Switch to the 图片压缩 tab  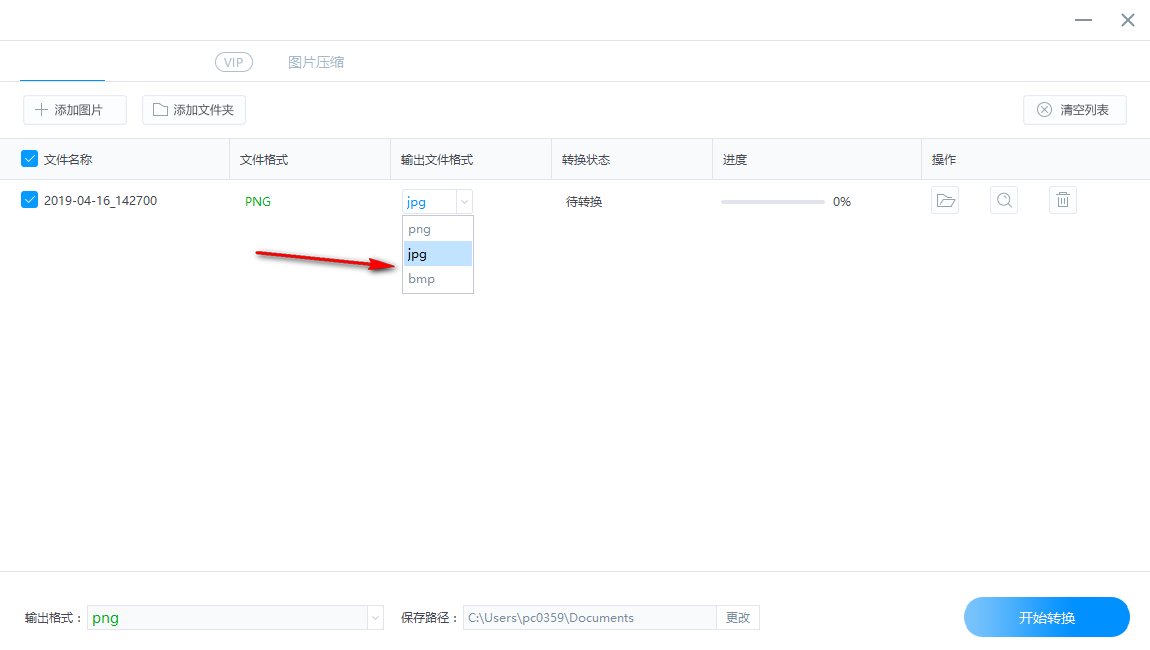coord(316,62)
